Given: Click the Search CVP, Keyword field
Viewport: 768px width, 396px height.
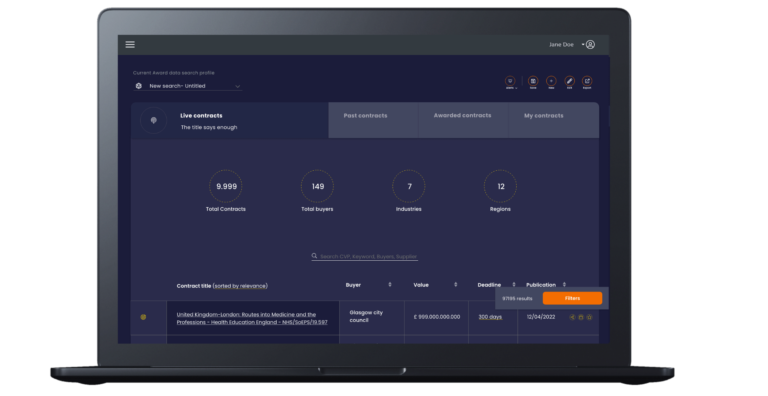Looking at the screenshot, I should [365, 256].
